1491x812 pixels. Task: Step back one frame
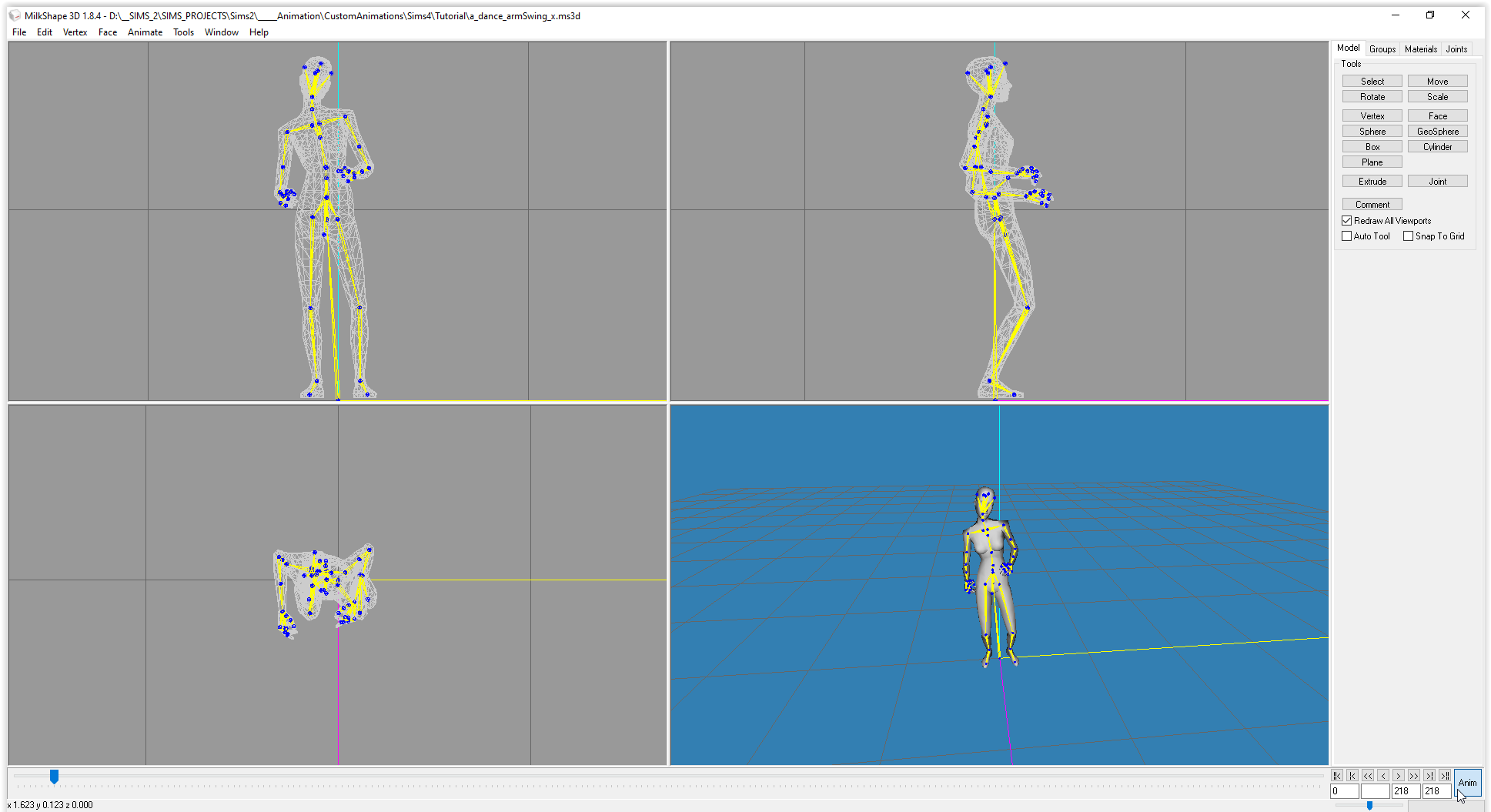pyautogui.click(x=1383, y=776)
